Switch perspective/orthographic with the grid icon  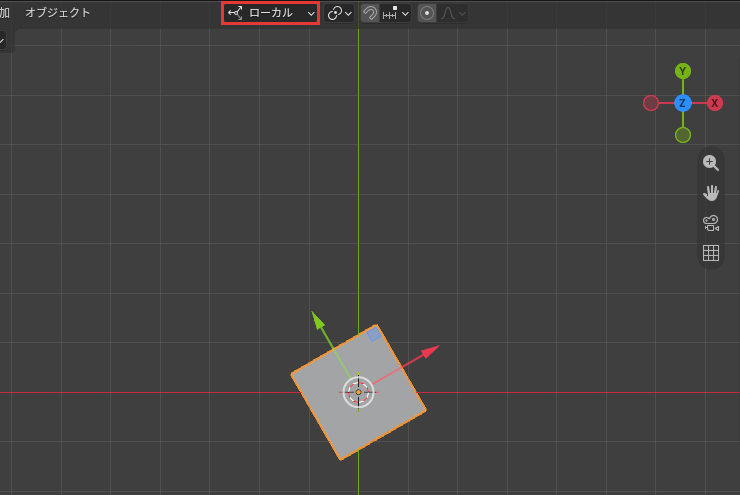711,253
